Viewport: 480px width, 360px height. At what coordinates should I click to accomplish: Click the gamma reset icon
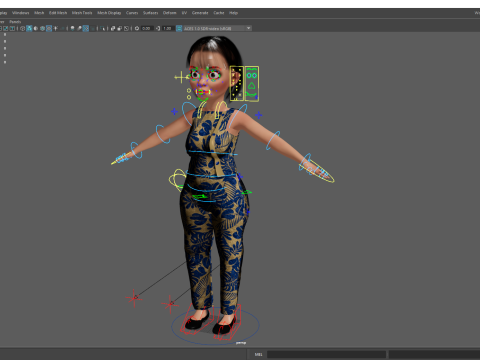(158, 28)
